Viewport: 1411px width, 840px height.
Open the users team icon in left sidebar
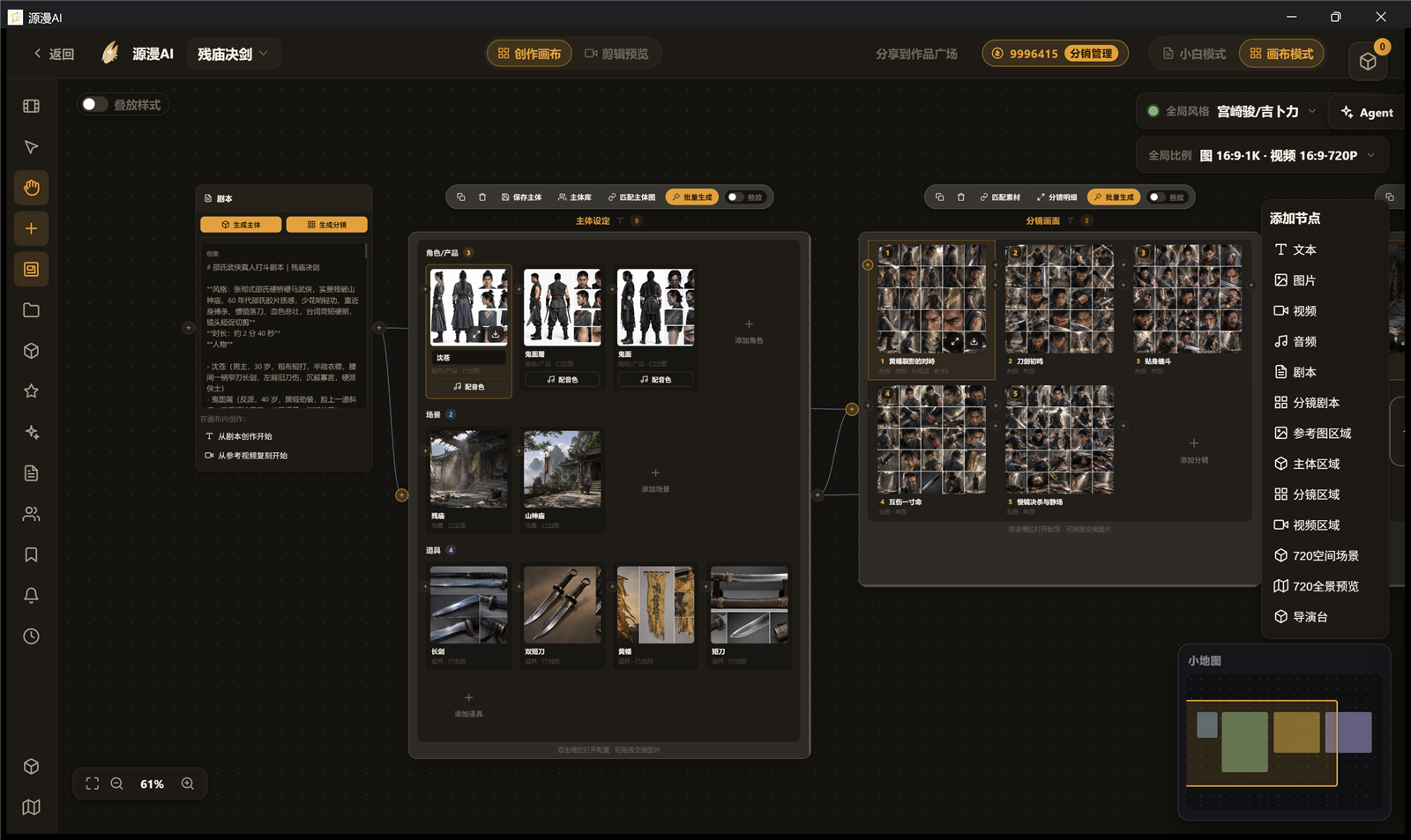(31, 514)
